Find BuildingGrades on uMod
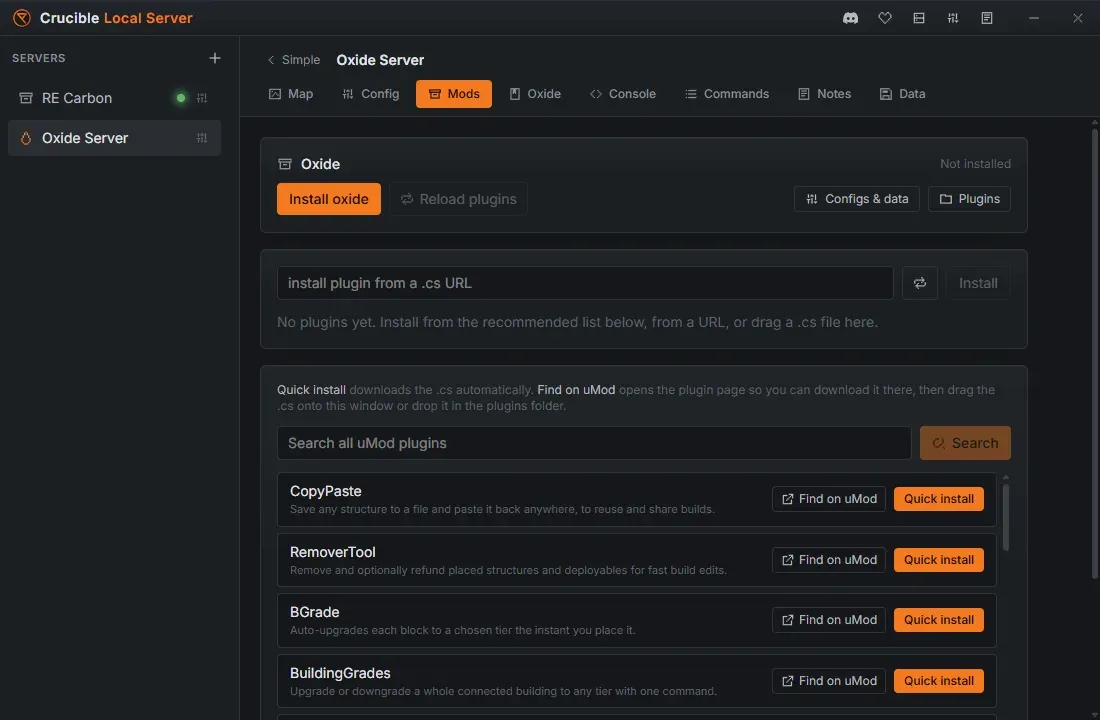 (x=829, y=681)
